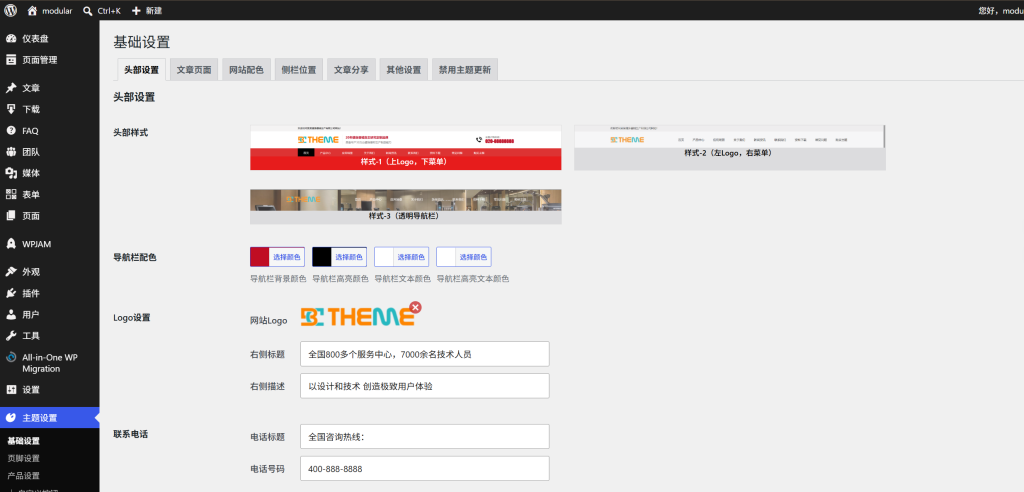Switch to the 禁用主题更新 tab
The width and height of the screenshot is (1024, 492).
tap(465, 70)
